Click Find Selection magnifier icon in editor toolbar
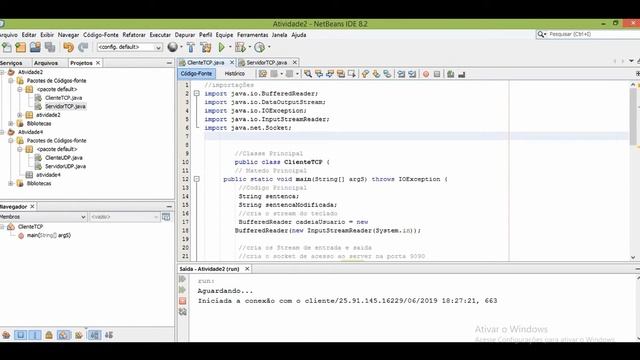This screenshot has height=360, width=640. click(308, 74)
